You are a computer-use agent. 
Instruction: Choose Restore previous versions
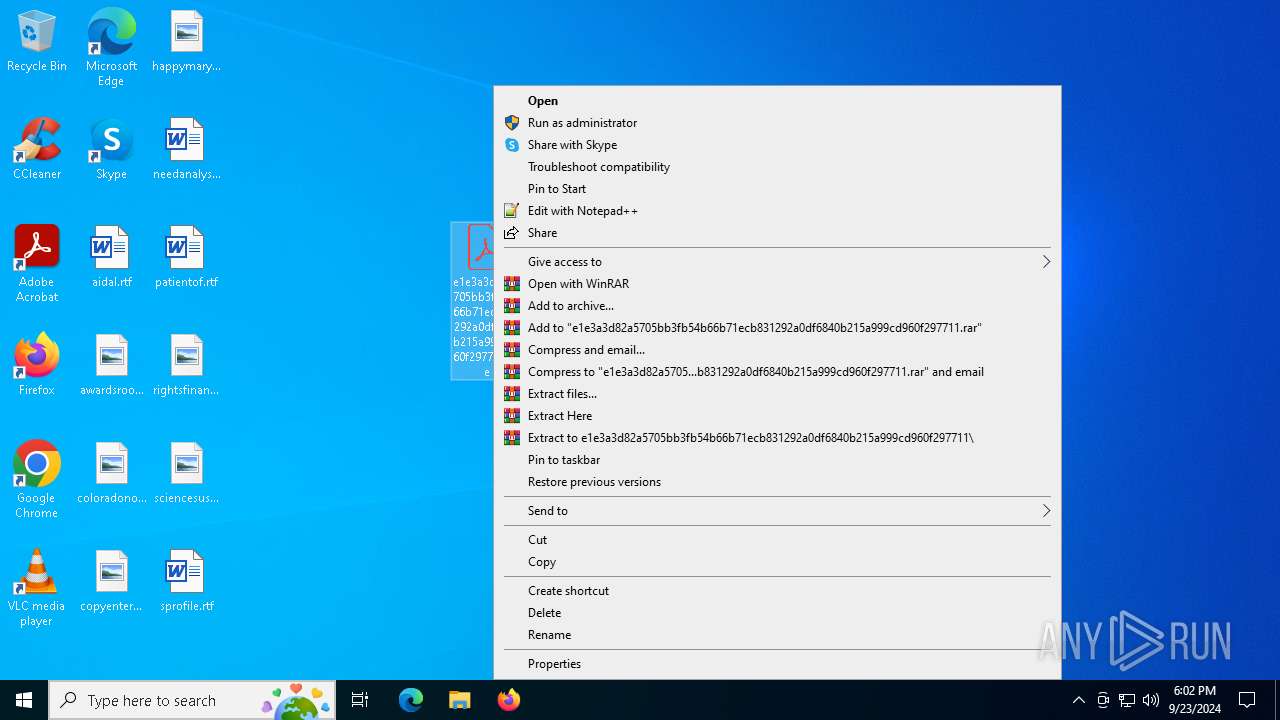777,482
